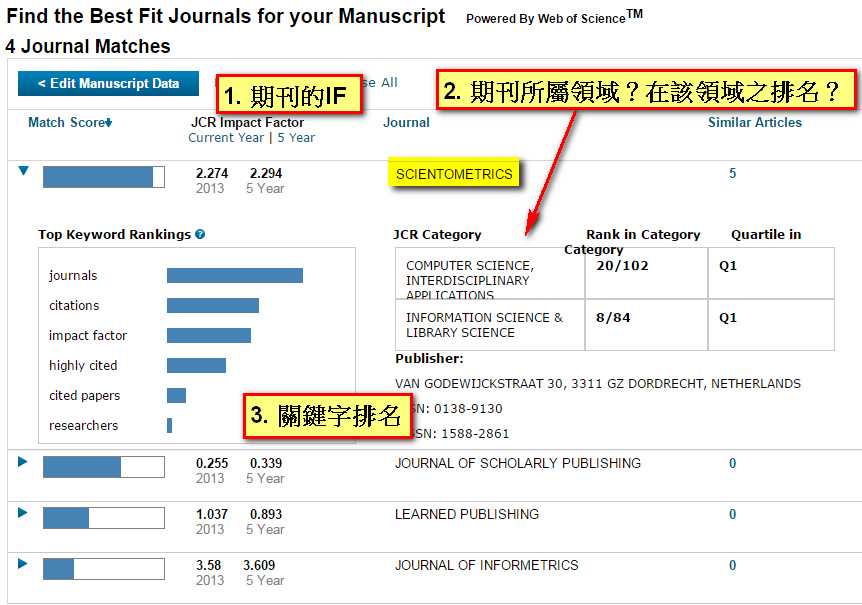This screenshot has width=862, height=605.
Task: Sort results by Match Score
Action: (x=70, y=123)
